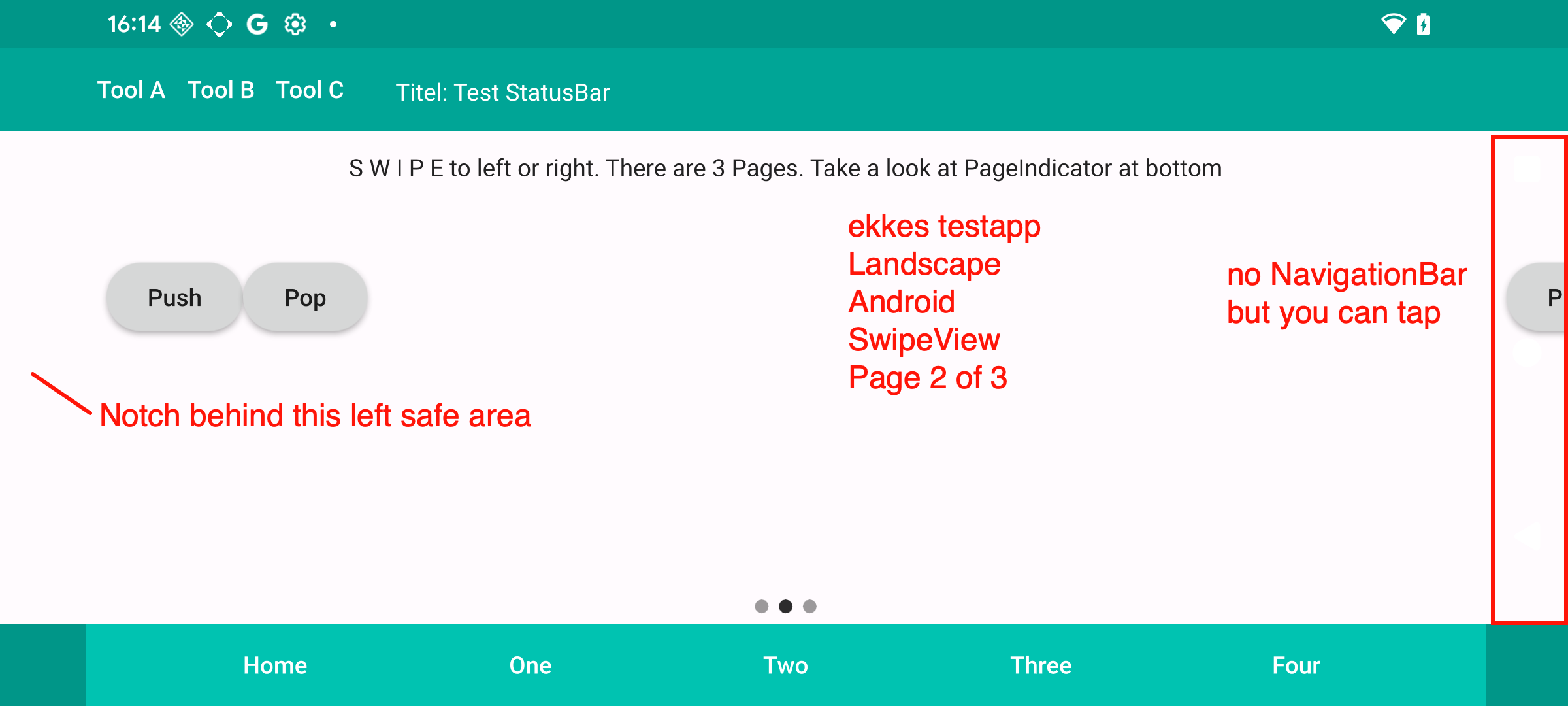Tap the battery charging icon
Viewport: 1568px width, 706px height.
[x=1424, y=25]
